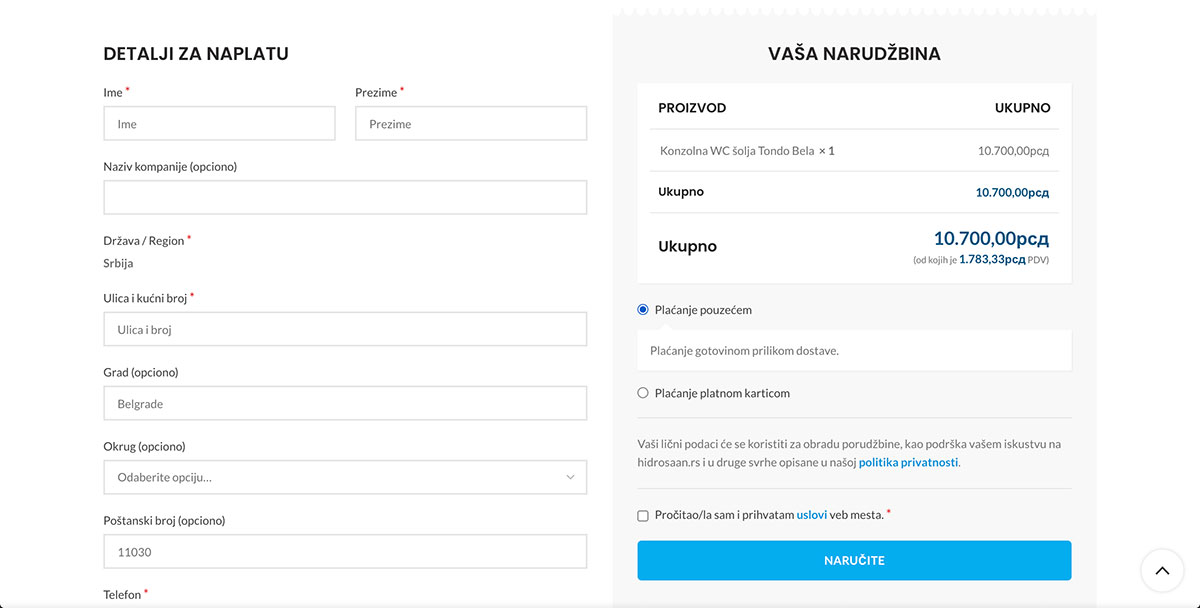This screenshot has width=1200, height=608.
Task: Focus the Ime first name field
Action: [219, 124]
